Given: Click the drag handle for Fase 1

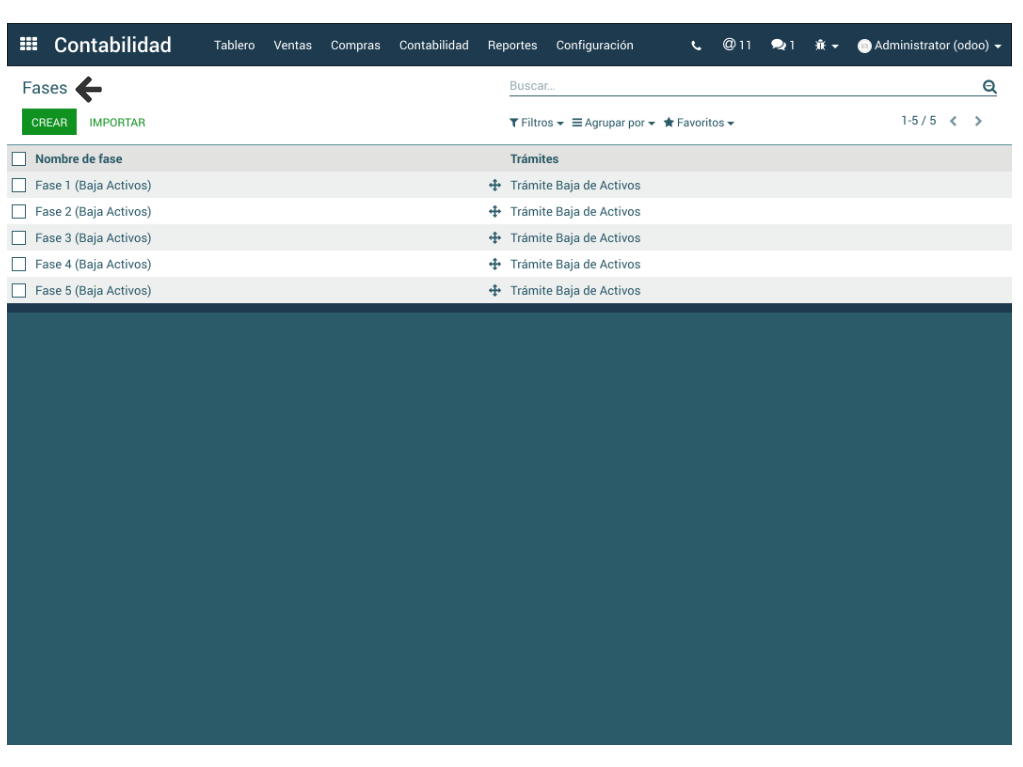Looking at the screenshot, I should [x=494, y=185].
